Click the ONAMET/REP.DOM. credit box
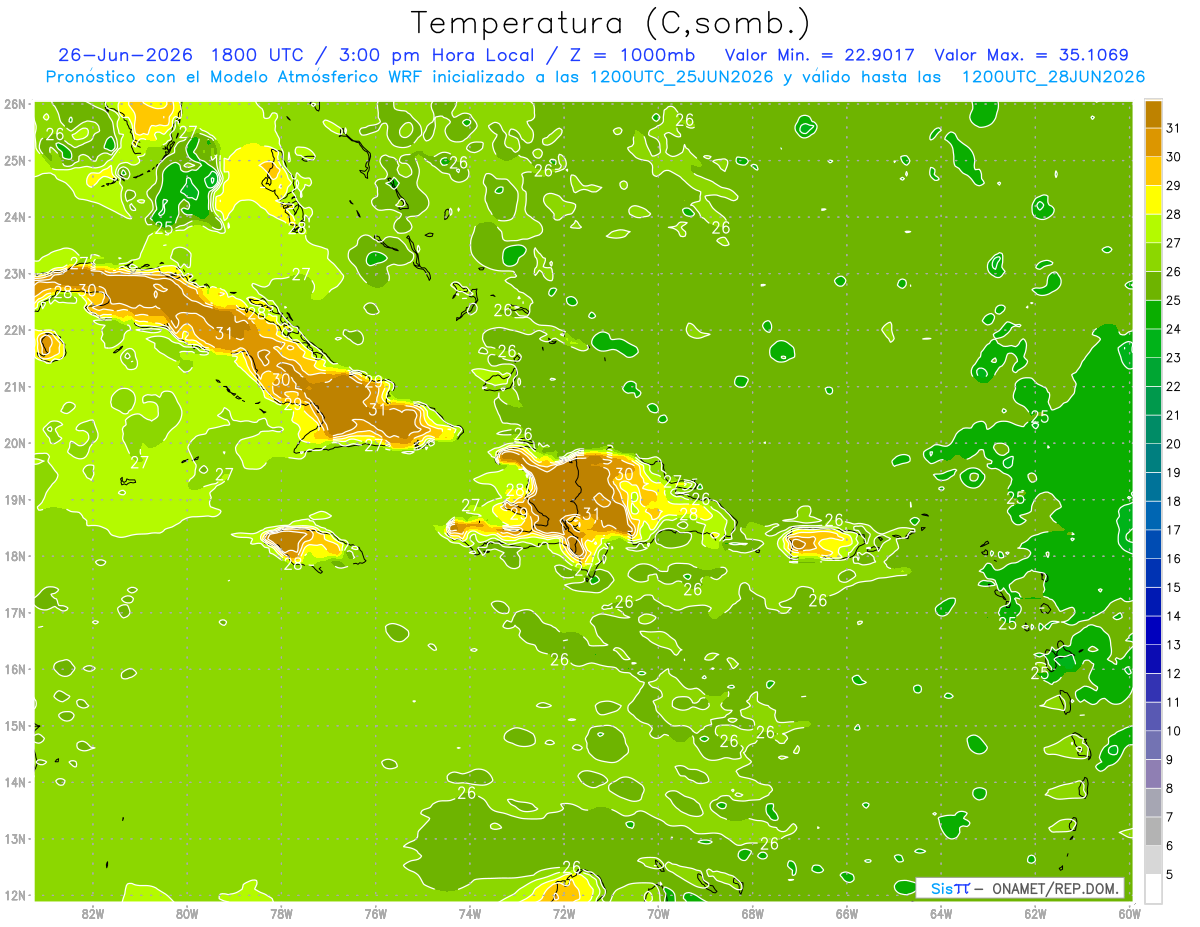 (1019, 888)
